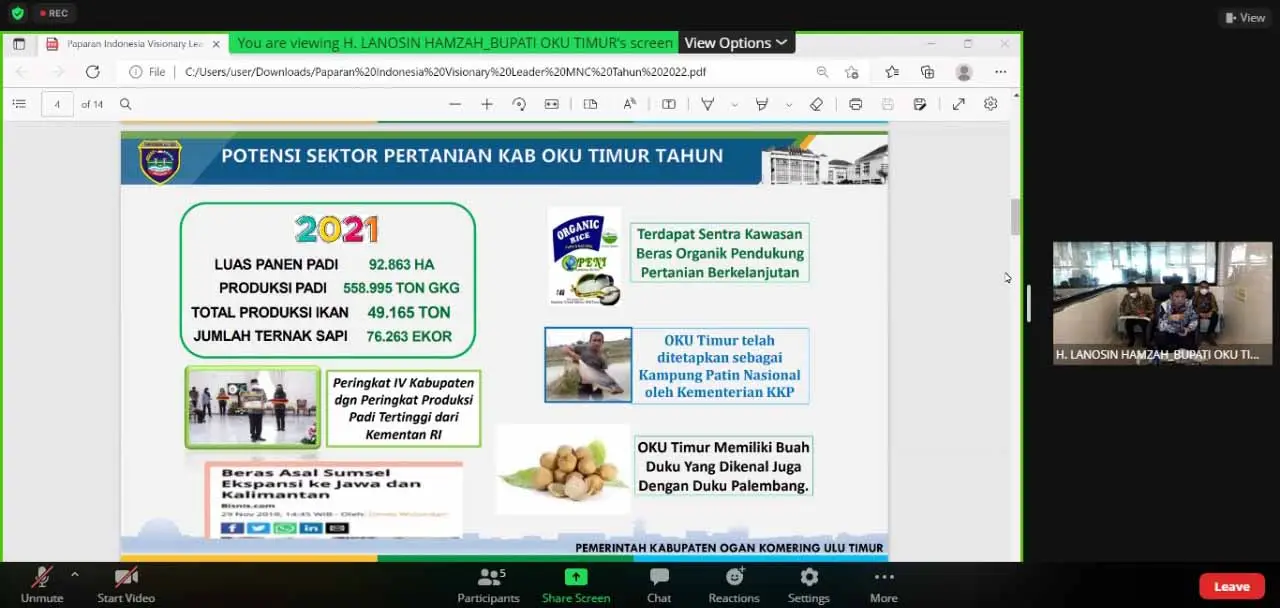Expand audio options arrow next to Unmute
1280x608 pixels.
(74, 575)
